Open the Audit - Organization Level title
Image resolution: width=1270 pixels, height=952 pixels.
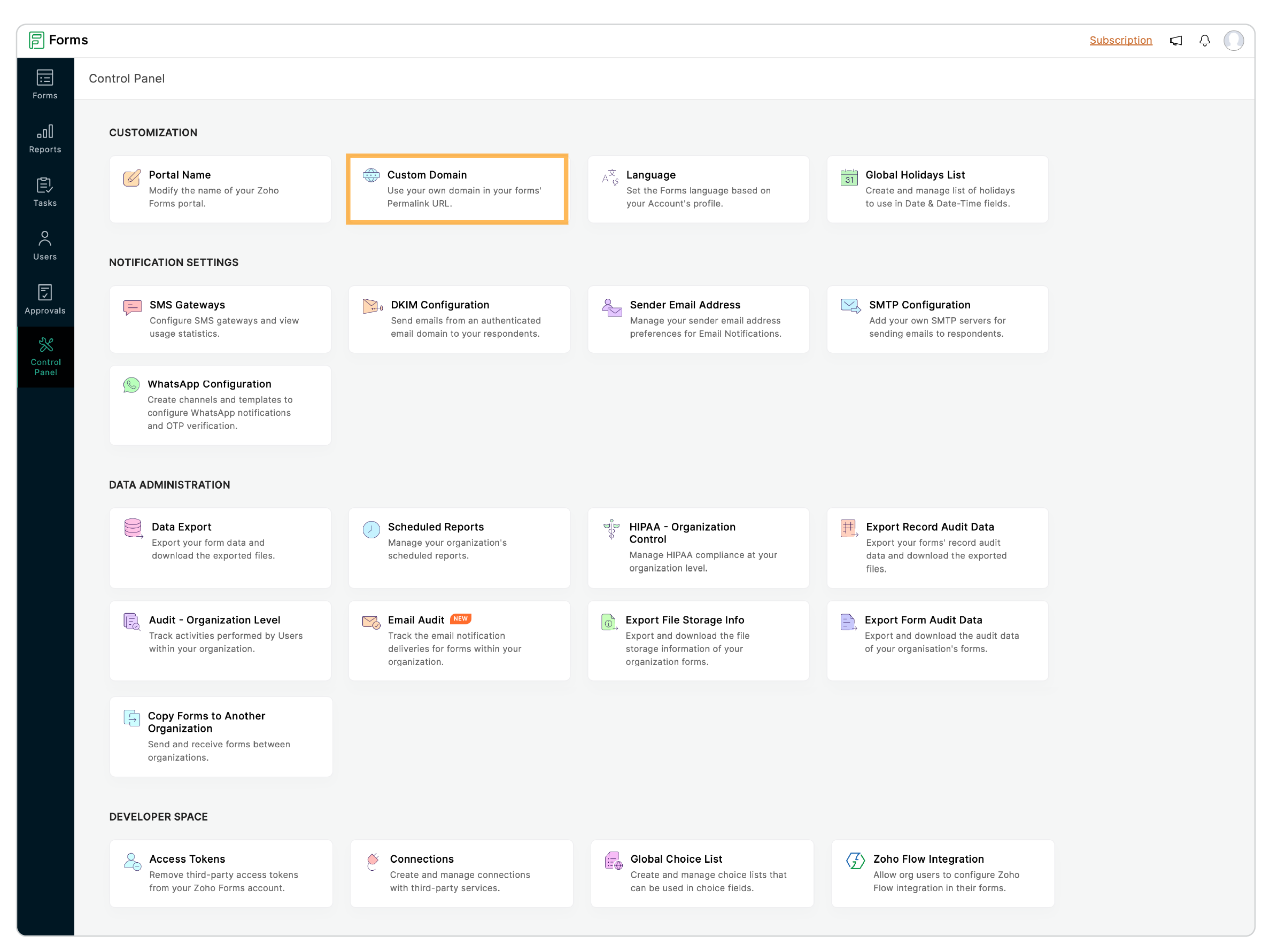pyautogui.click(x=214, y=620)
